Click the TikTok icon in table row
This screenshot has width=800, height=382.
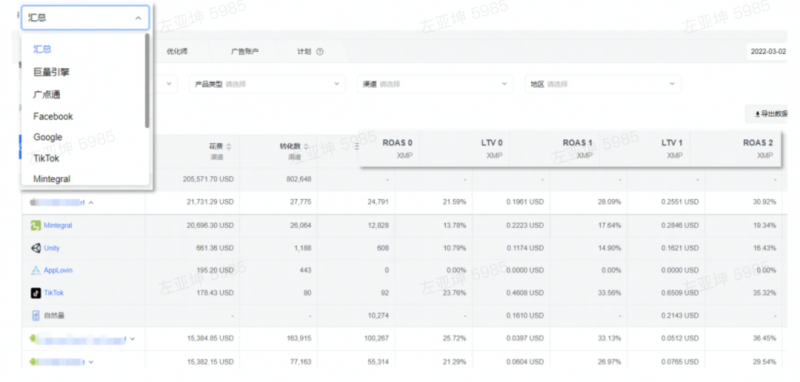(x=36, y=293)
